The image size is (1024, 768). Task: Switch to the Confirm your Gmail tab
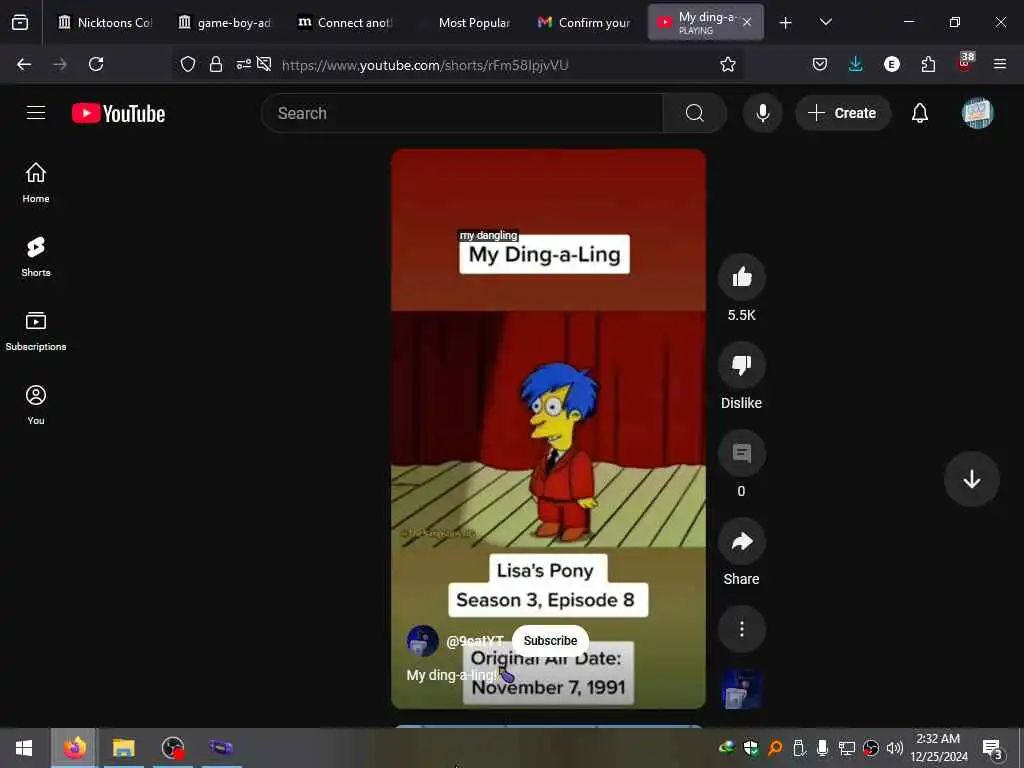pyautogui.click(x=584, y=22)
